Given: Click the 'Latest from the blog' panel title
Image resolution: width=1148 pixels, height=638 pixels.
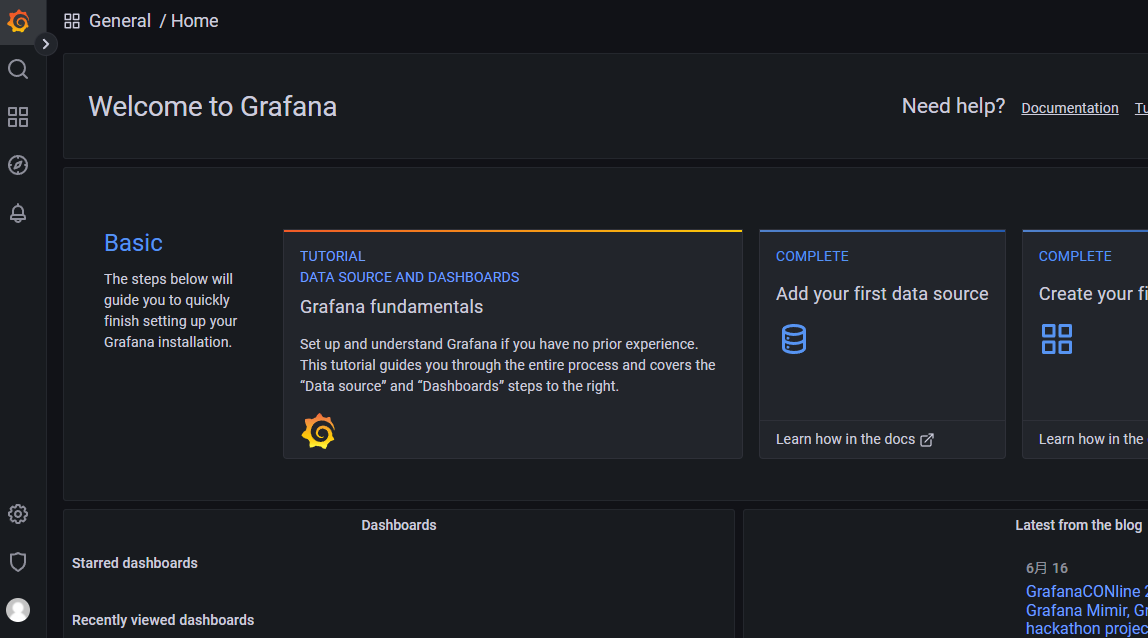Looking at the screenshot, I should (x=1078, y=525).
